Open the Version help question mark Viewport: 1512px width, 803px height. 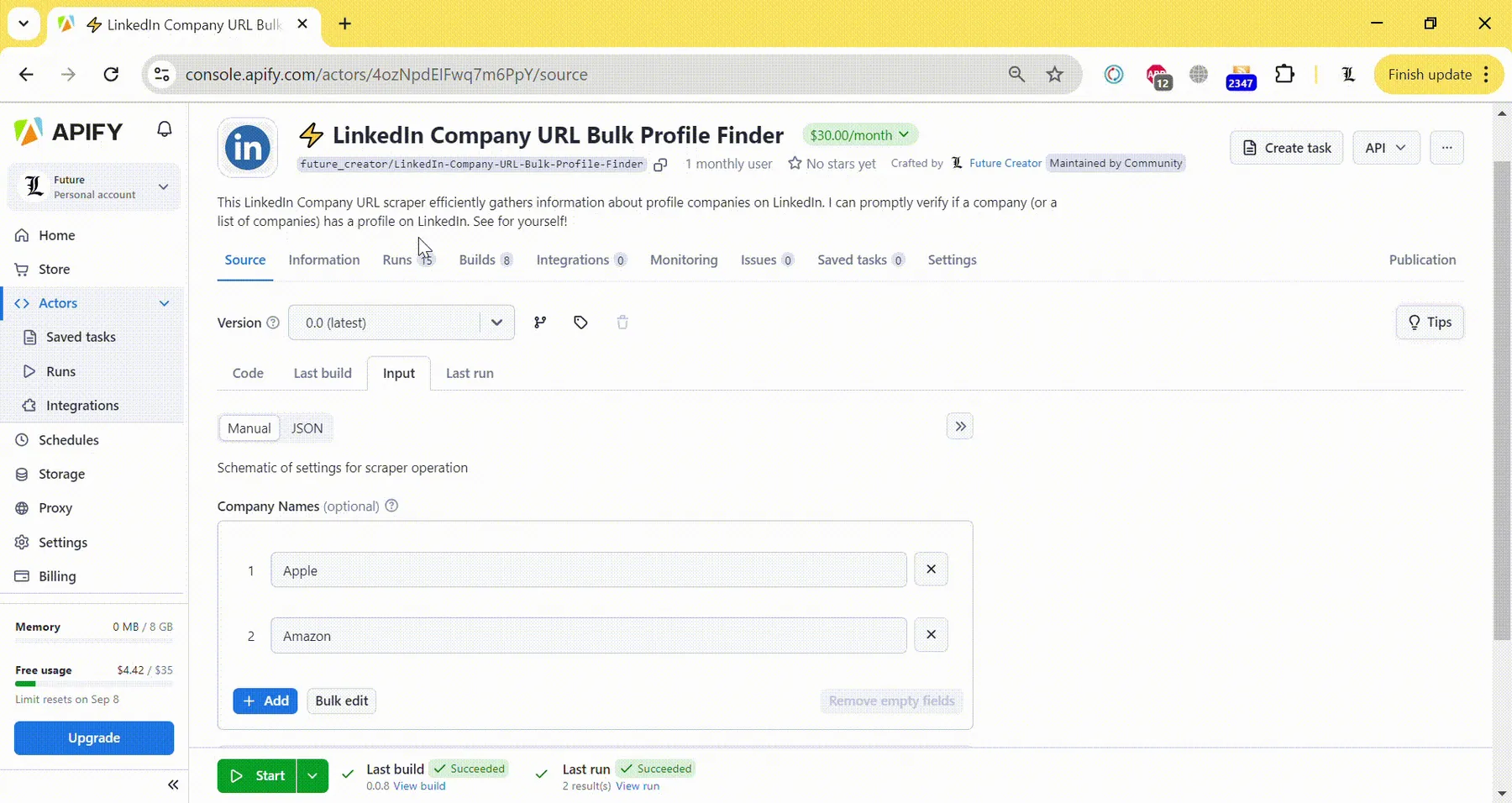(x=273, y=323)
